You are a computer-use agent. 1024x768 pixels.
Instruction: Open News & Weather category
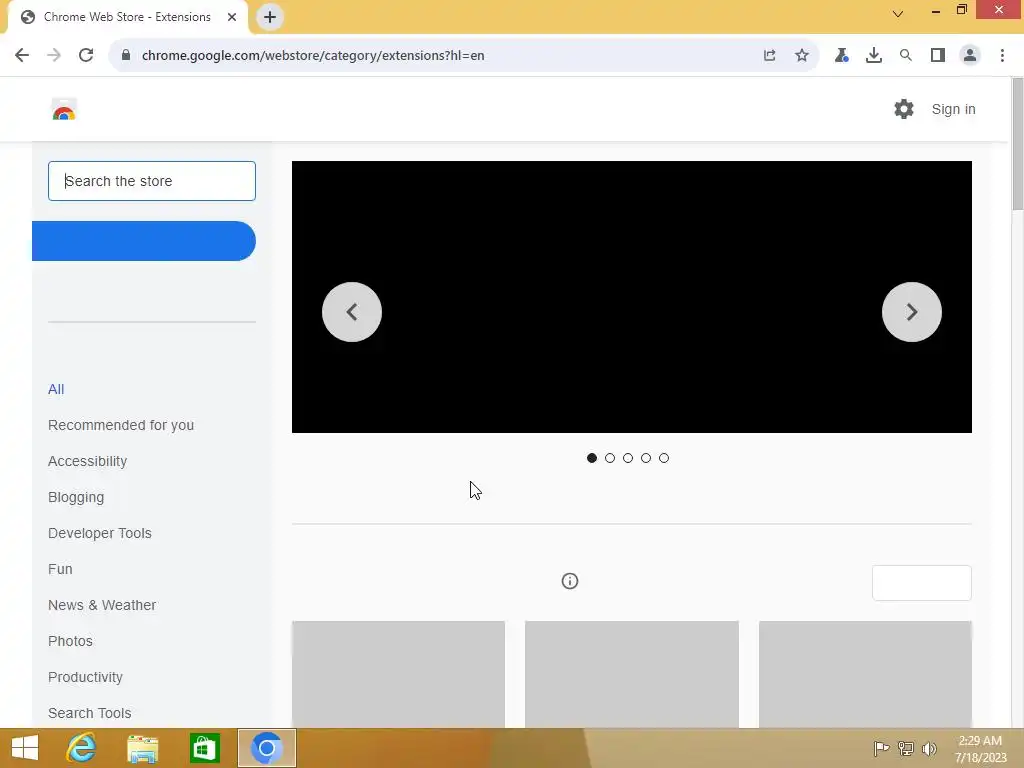click(x=102, y=605)
